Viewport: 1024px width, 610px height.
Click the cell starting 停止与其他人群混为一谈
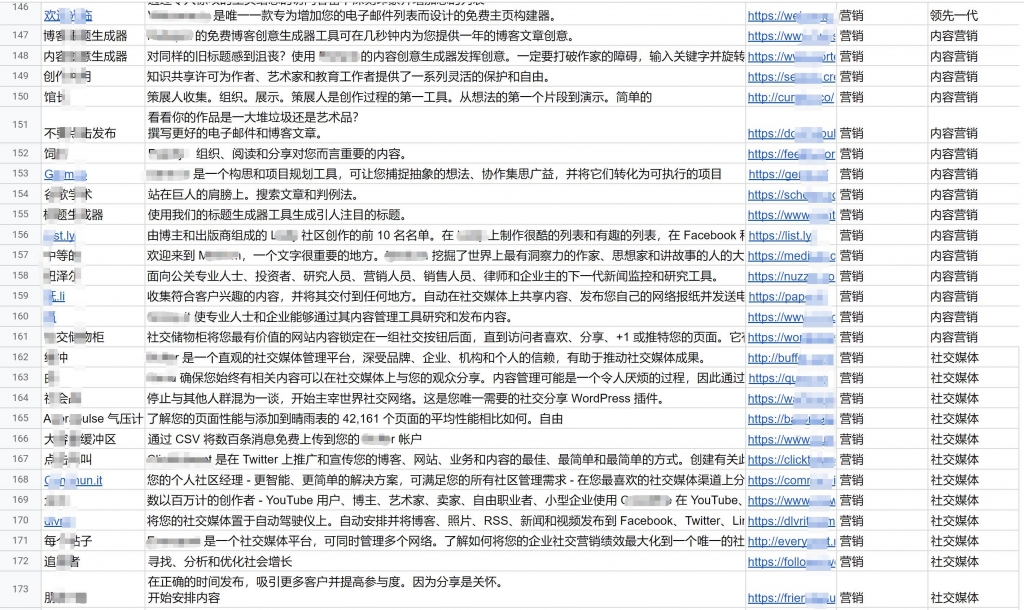pyautogui.click(x=445, y=398)
